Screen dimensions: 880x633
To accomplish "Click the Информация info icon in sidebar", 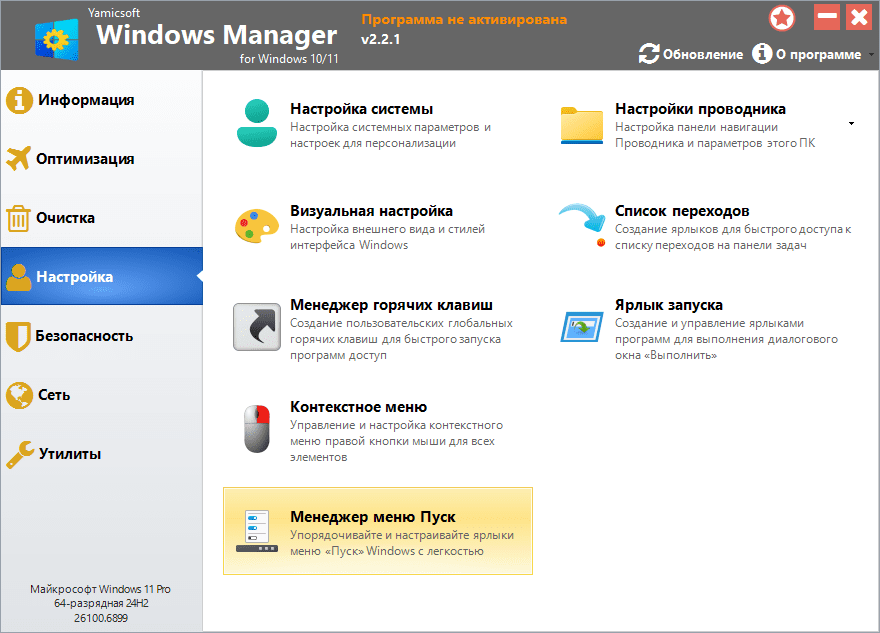I will [19, 100].
